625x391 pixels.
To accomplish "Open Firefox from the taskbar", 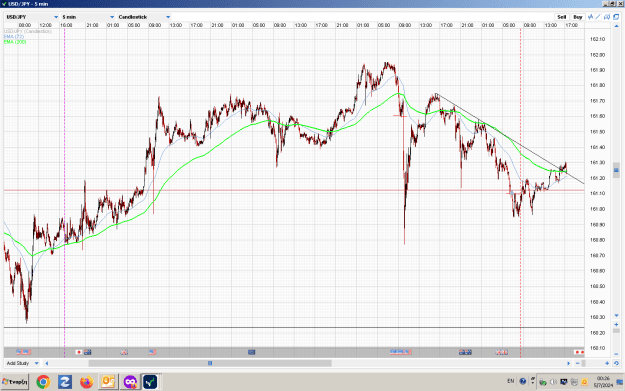I will (86, 382).
